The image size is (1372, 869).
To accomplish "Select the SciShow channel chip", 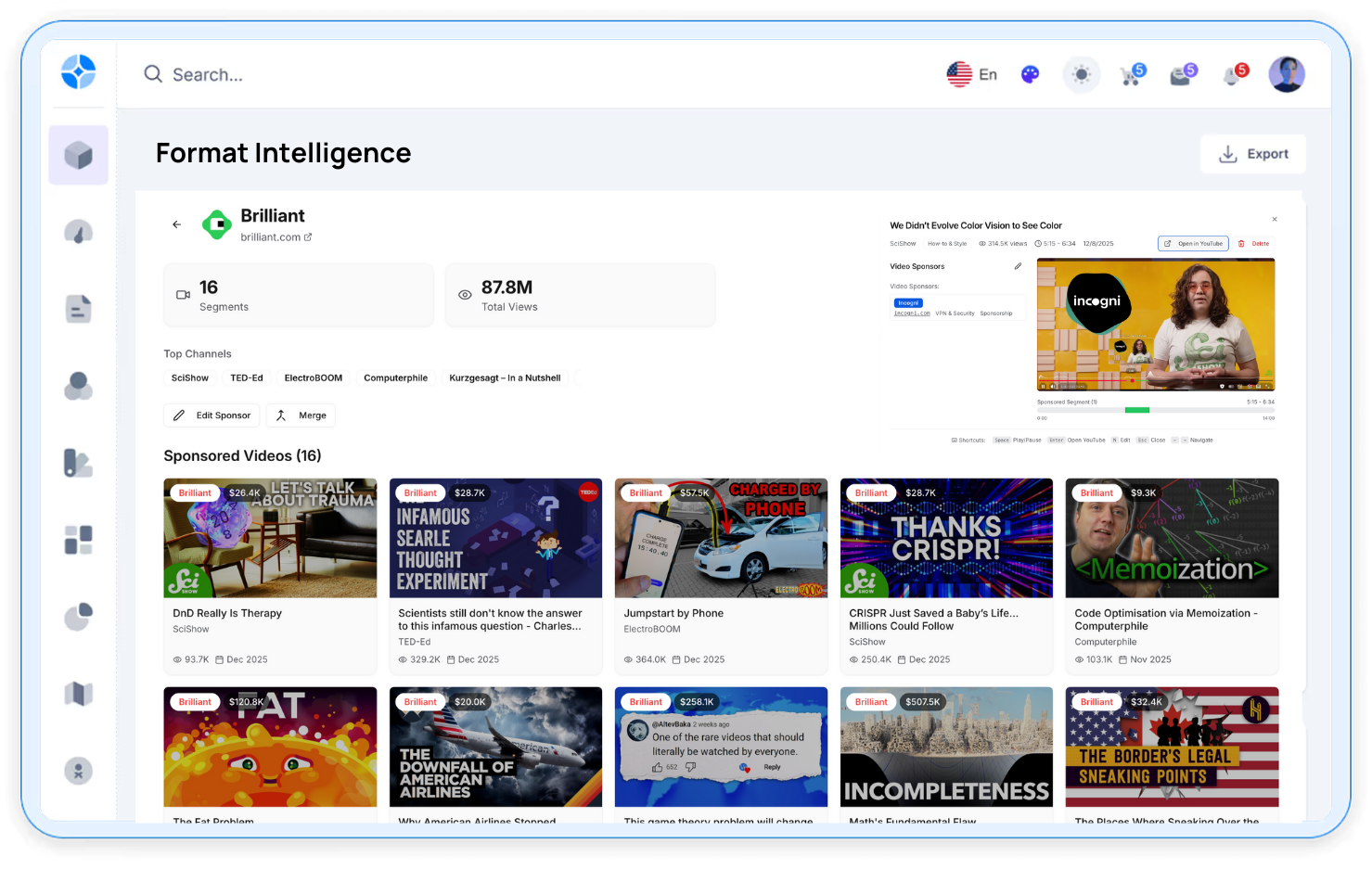I will pos(190,377).
